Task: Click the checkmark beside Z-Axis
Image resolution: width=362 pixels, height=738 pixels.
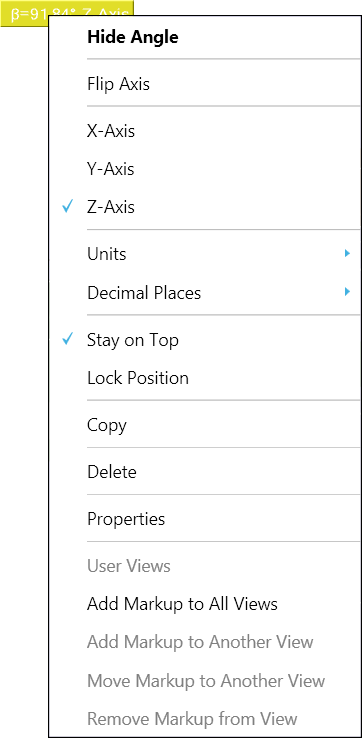Action: (68, 206)
